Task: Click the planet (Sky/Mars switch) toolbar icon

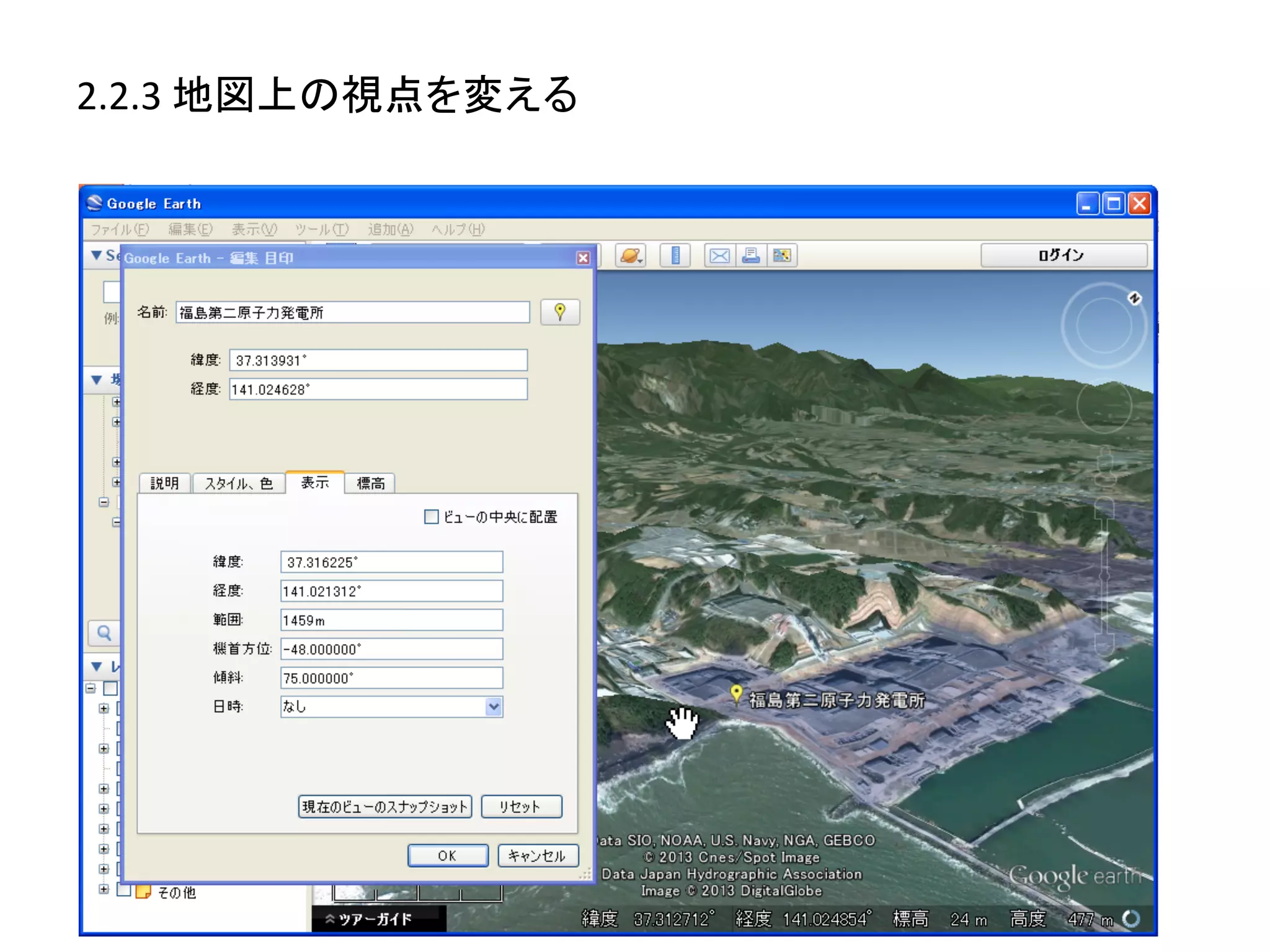Action: [x=631, y=255]
